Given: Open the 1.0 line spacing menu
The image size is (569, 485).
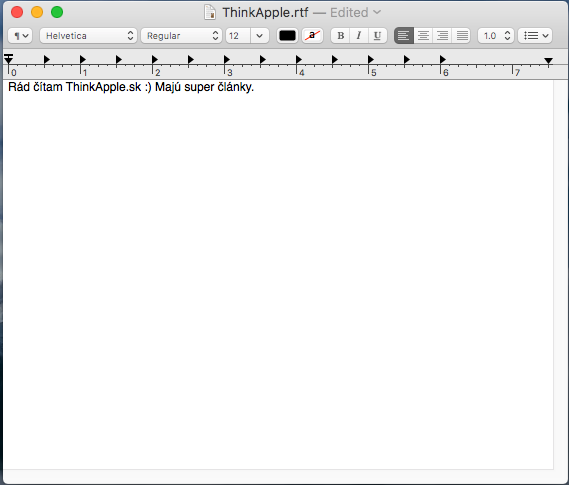Looking at the screenshot, I should click(x=496, y=36).
